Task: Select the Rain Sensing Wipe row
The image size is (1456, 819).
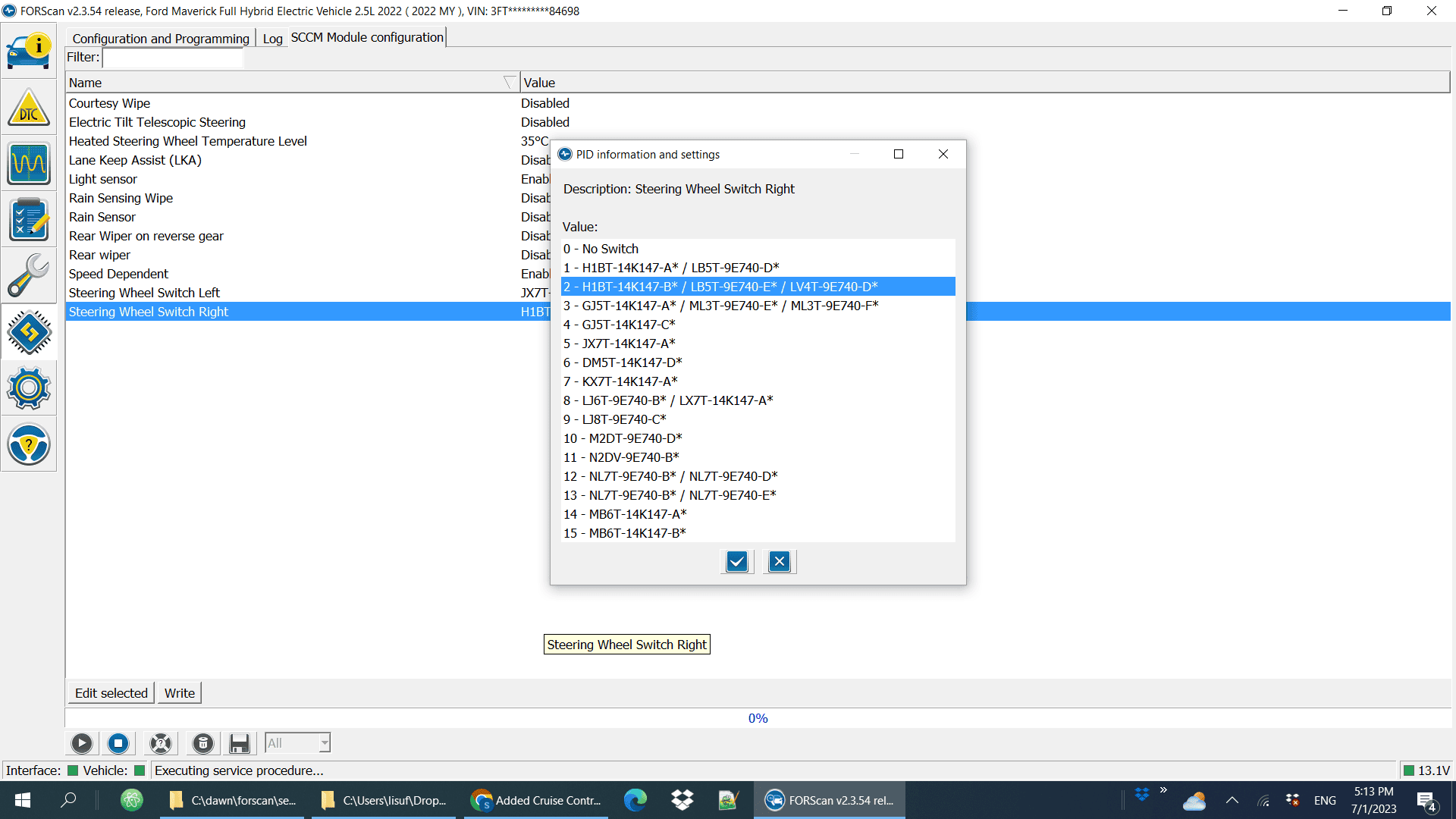Action: click(x=307, y=198)
